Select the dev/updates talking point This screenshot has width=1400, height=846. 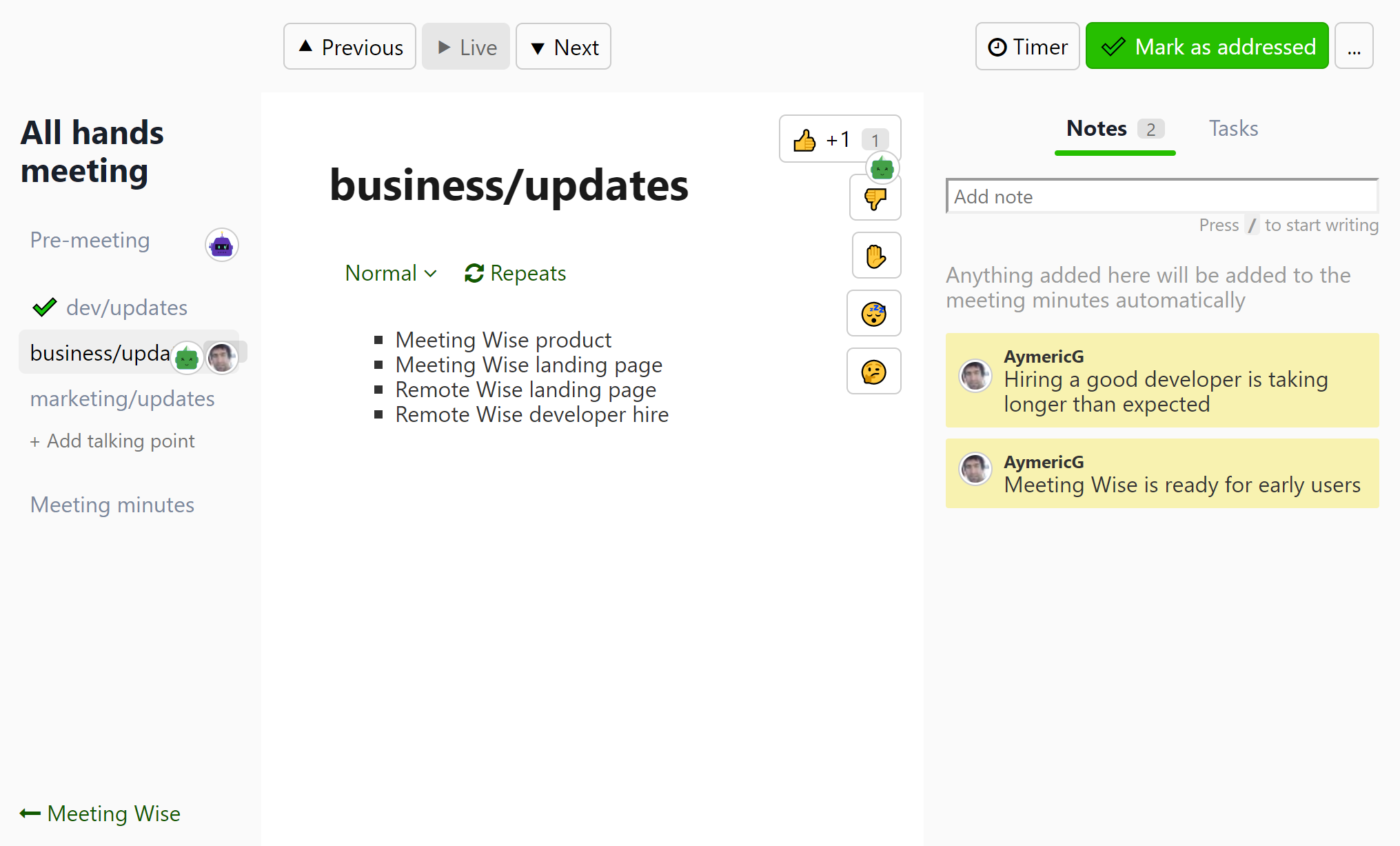127,308
